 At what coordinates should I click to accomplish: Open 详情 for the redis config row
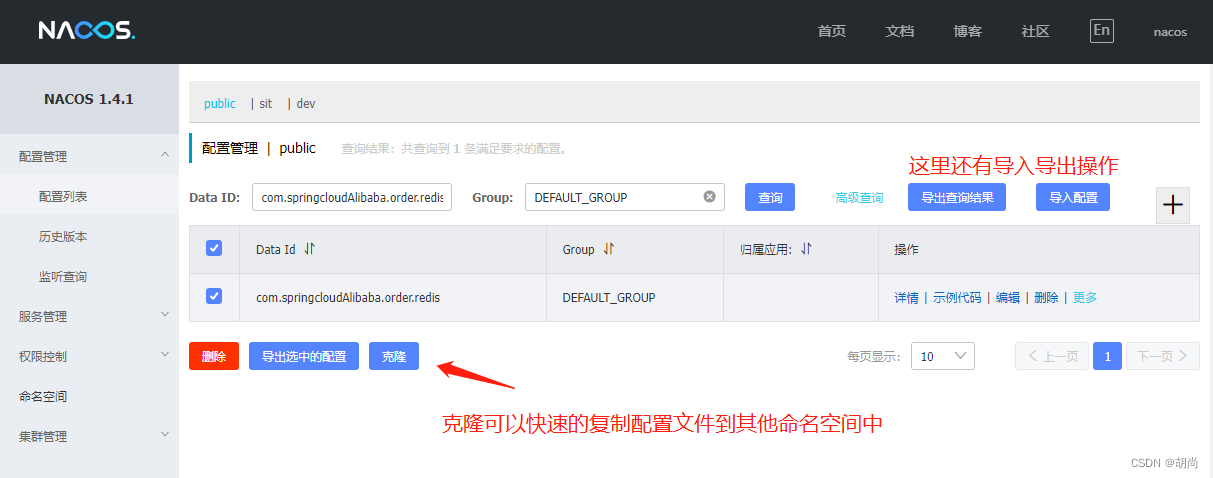906,298
